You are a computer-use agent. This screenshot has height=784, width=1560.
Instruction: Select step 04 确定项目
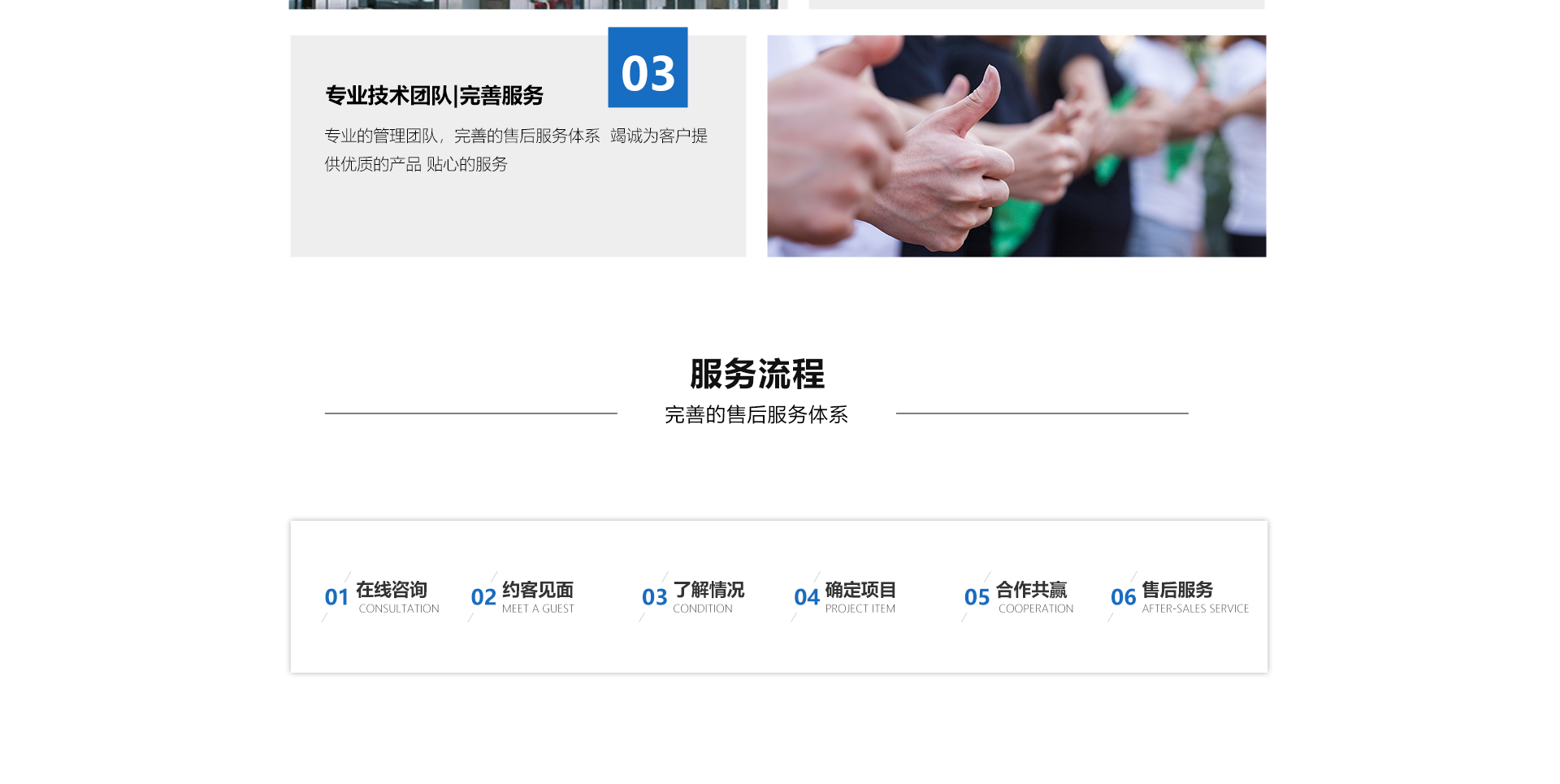[x=844, y=597]
